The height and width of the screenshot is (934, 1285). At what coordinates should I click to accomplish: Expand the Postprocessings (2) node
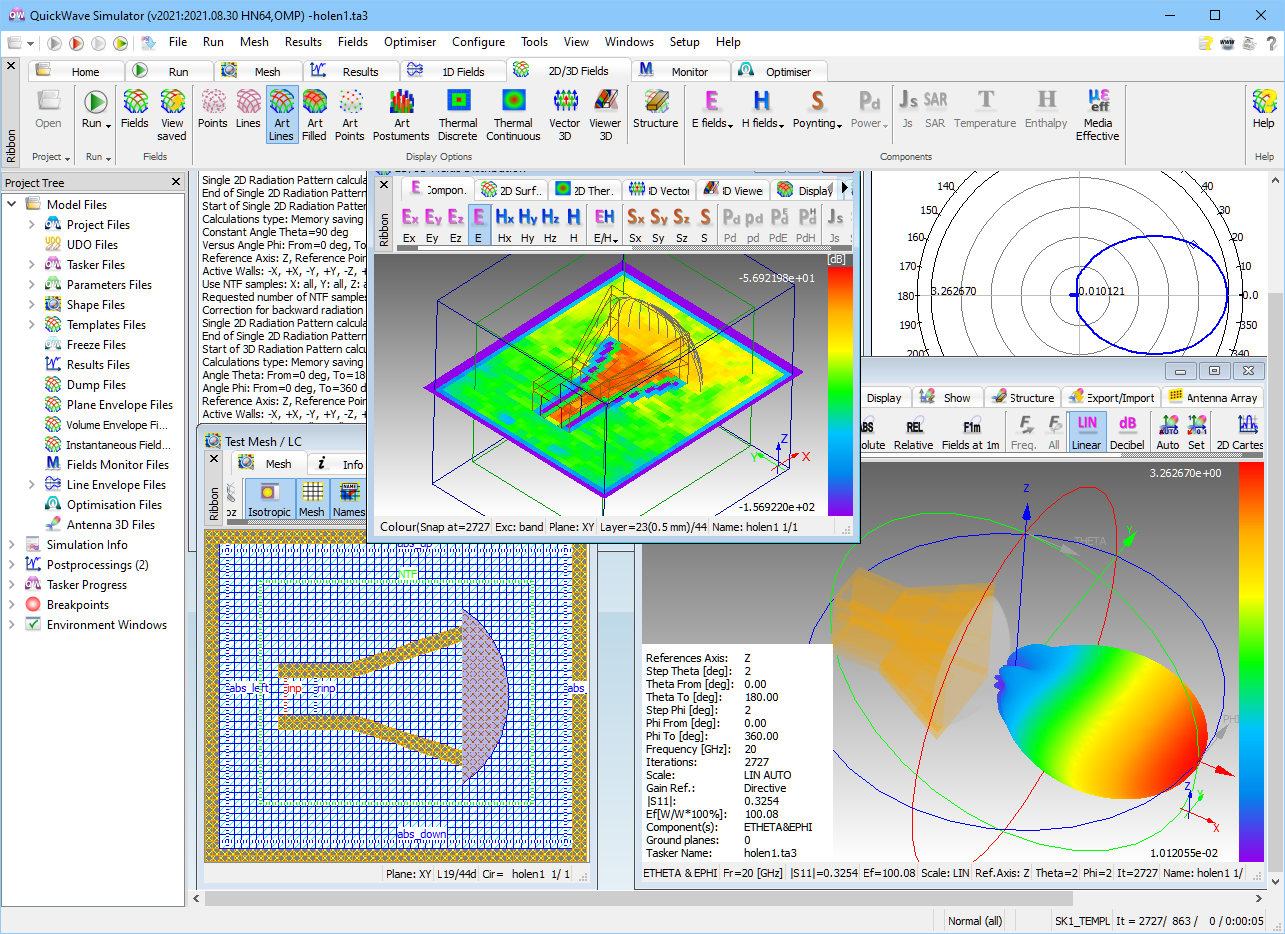tap(12, 565)
